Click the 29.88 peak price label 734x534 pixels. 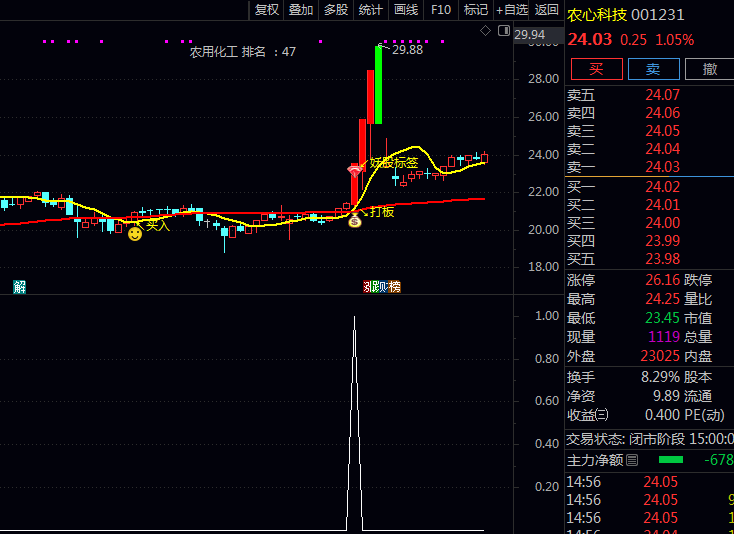click(x=407, y=50)
